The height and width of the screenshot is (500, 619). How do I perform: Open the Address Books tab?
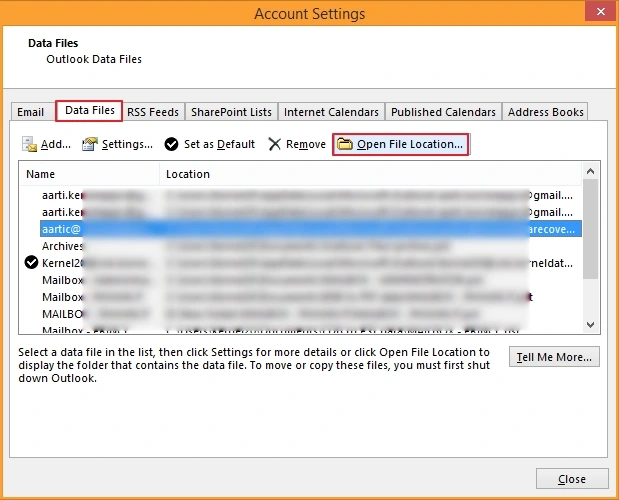click(x=546, y=112)
